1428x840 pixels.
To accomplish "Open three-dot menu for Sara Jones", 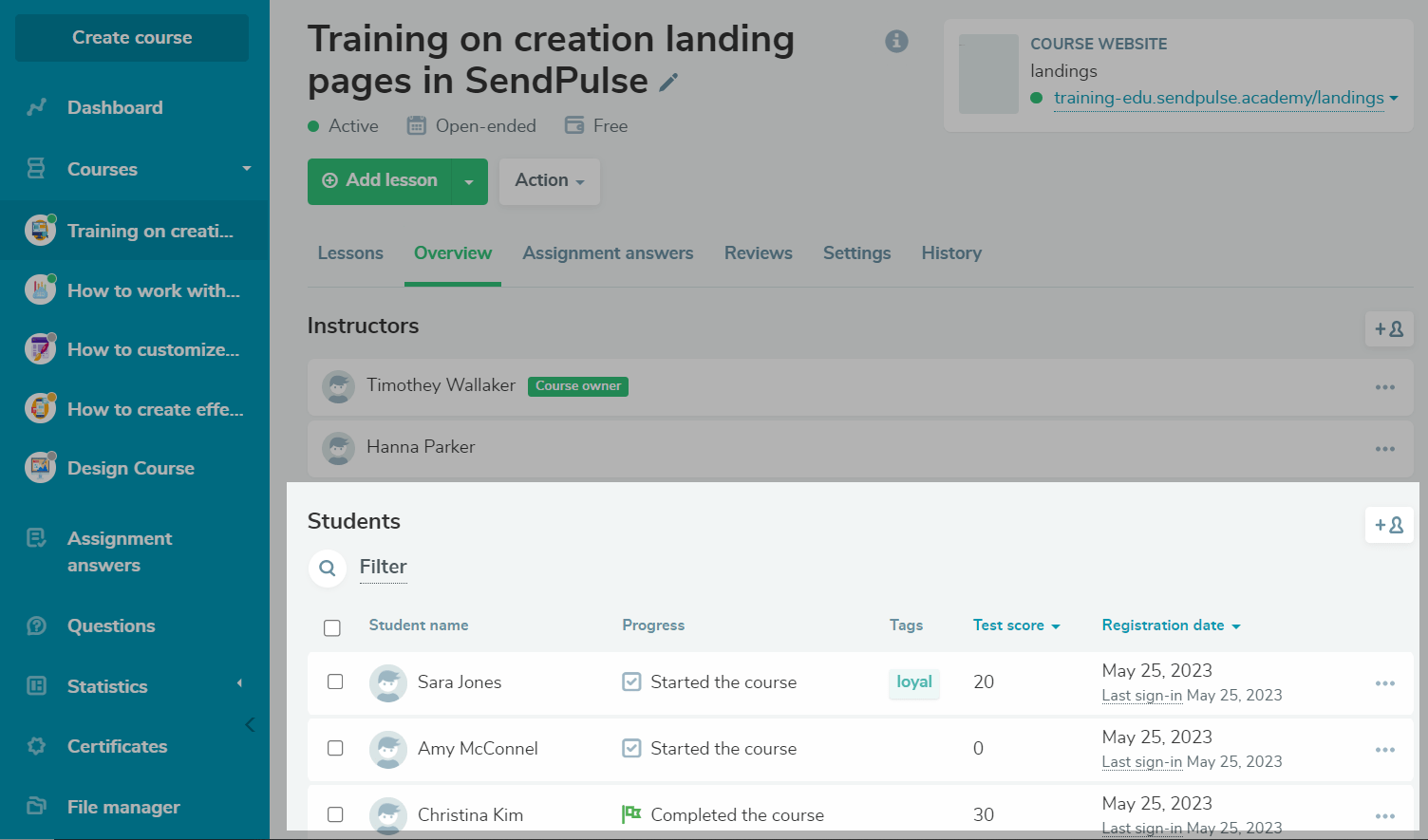I will (1384, 683).
